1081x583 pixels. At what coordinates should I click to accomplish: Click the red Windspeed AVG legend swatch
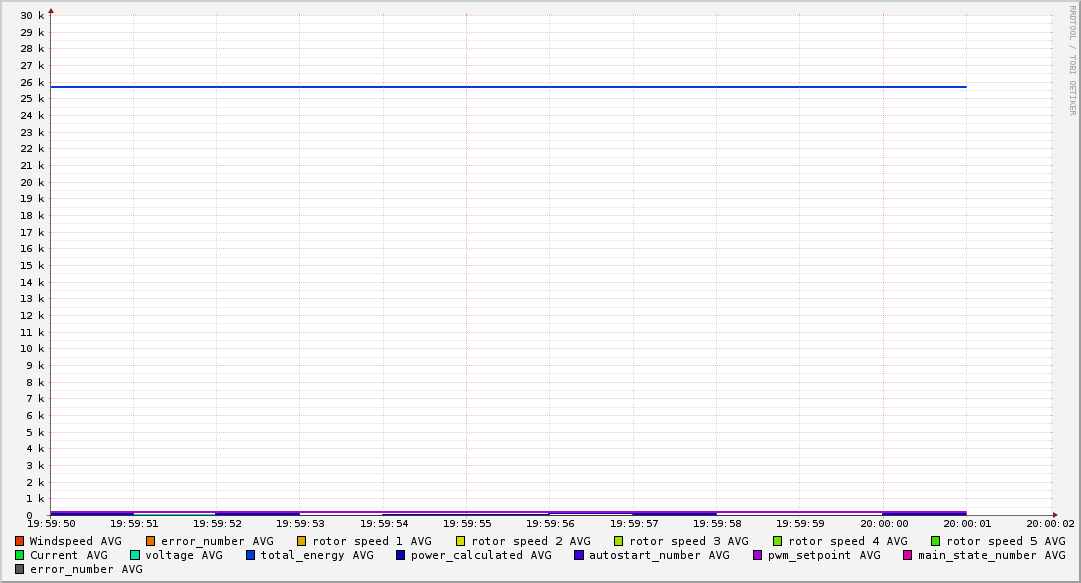pyautogui.click(x=20, y=541)
